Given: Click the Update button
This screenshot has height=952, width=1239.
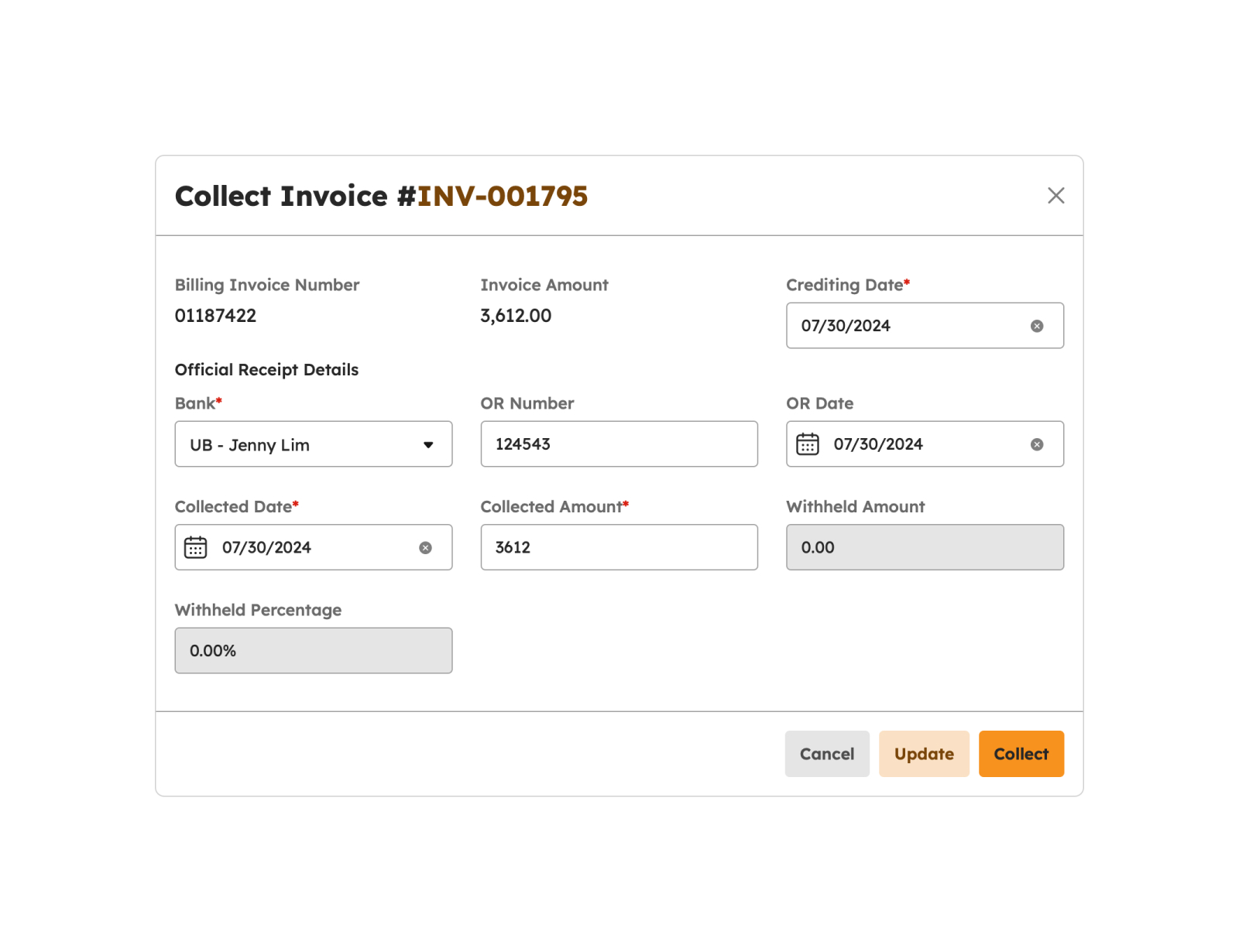Looking at the screenshot, I should click(924, 754).
